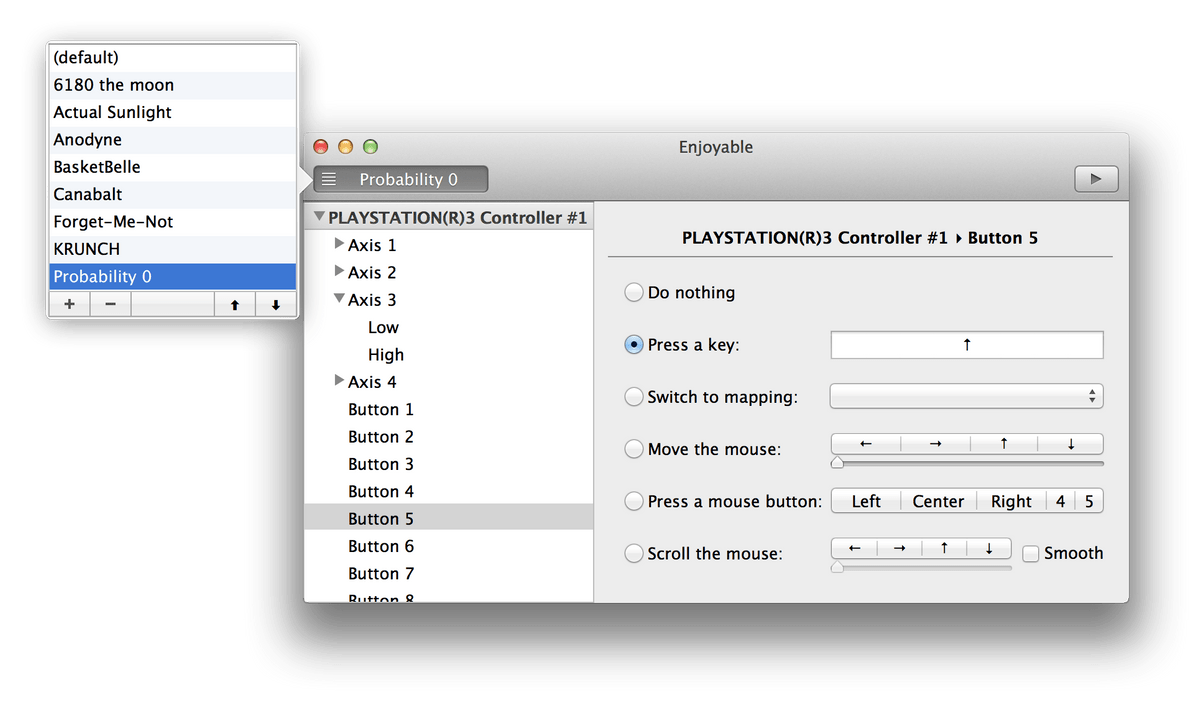Select the Do nothing radio option
Screen dimensions: 1200x701
coord(634,292)
